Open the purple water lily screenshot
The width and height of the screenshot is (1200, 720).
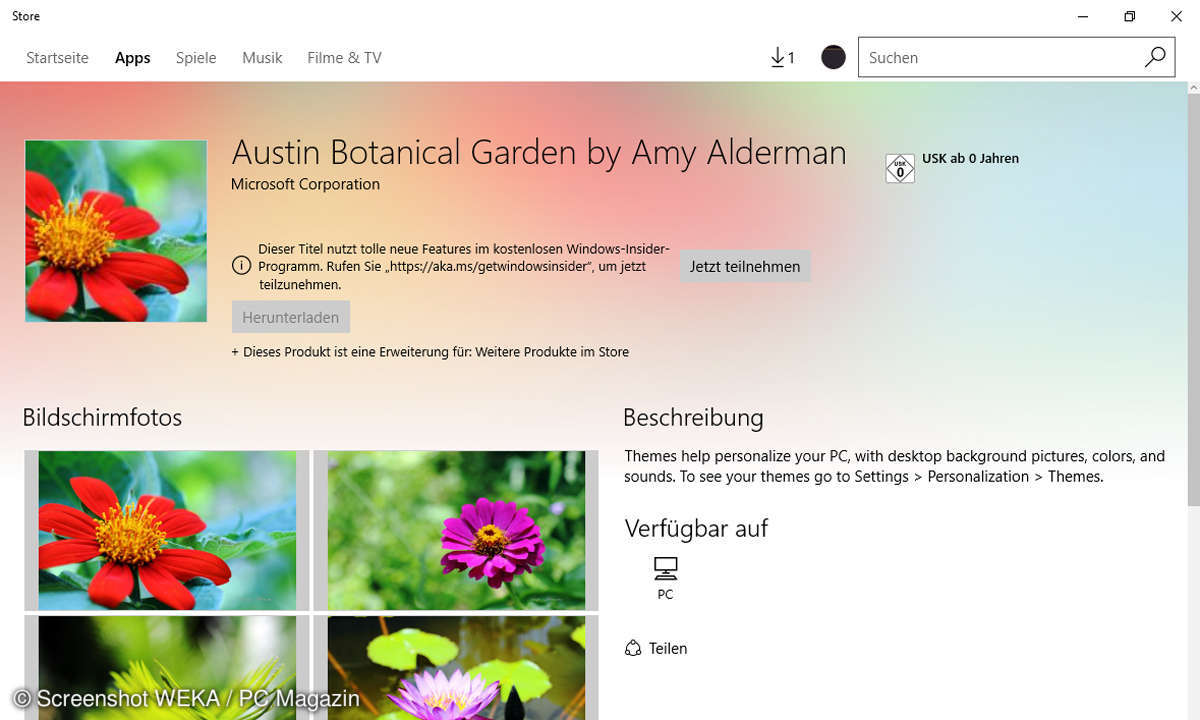click(456, 668)
